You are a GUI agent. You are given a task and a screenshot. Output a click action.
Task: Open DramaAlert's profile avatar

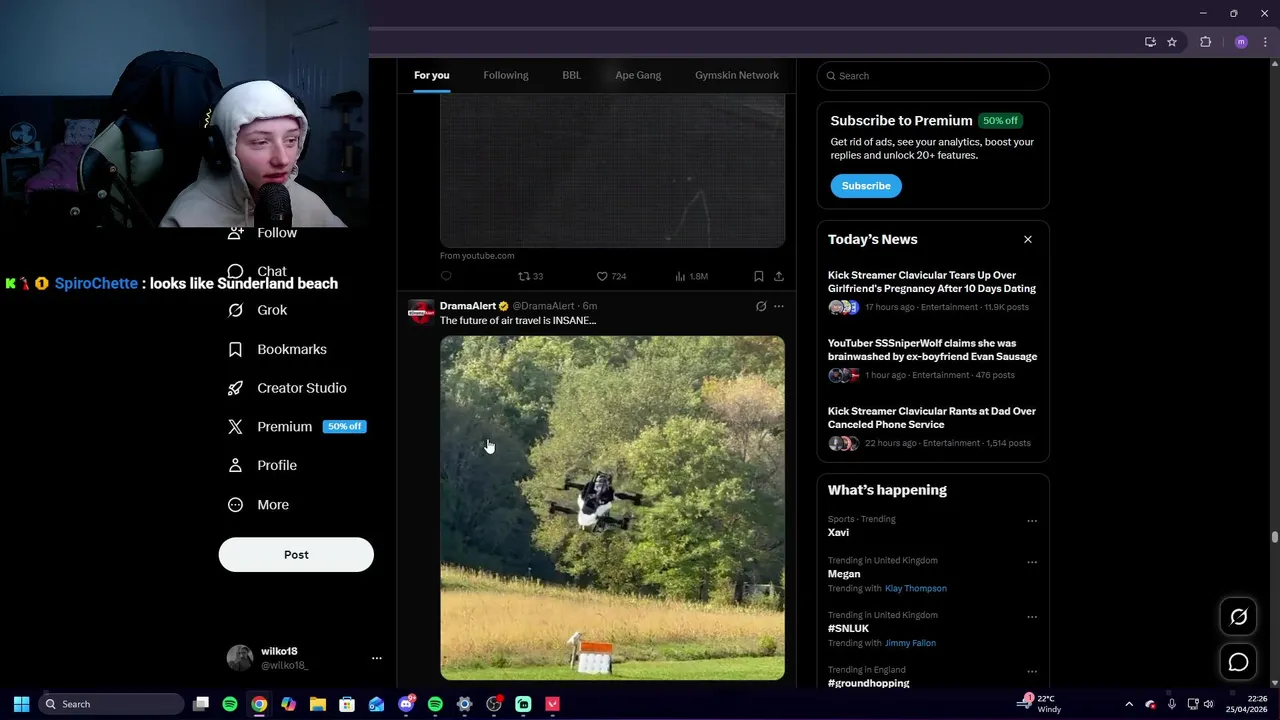point(421,312)
